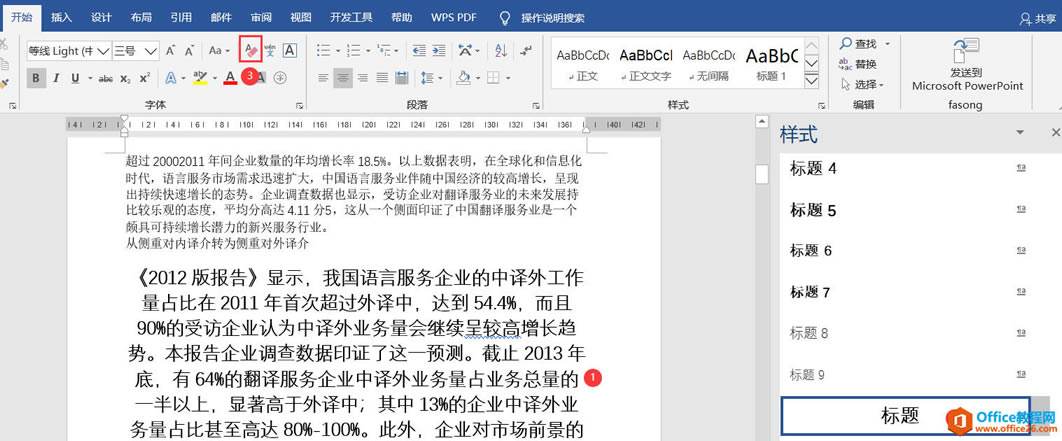Toggle align left

pos(323,79)
